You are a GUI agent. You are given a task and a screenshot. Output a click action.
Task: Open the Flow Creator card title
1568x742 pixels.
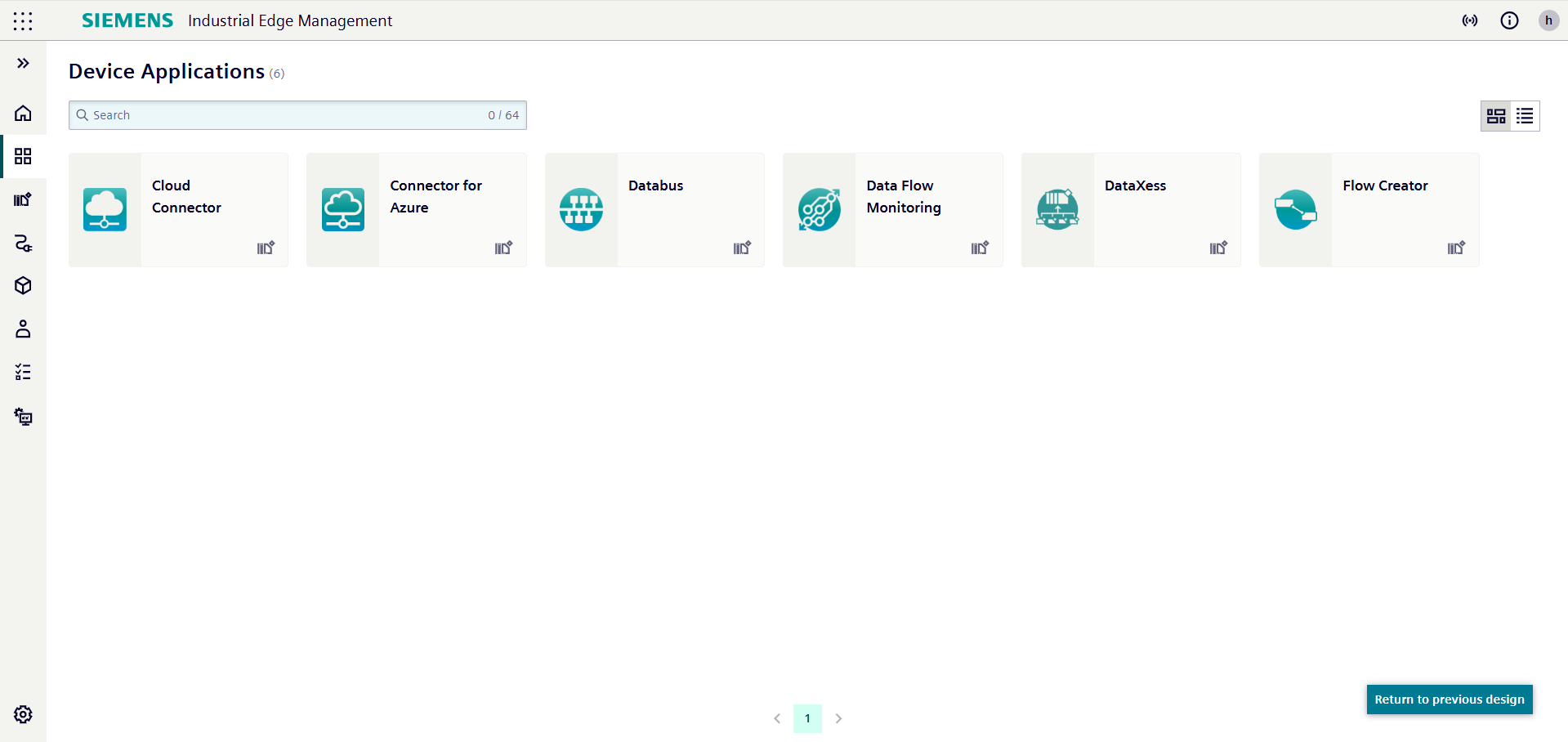point(1385,185)
